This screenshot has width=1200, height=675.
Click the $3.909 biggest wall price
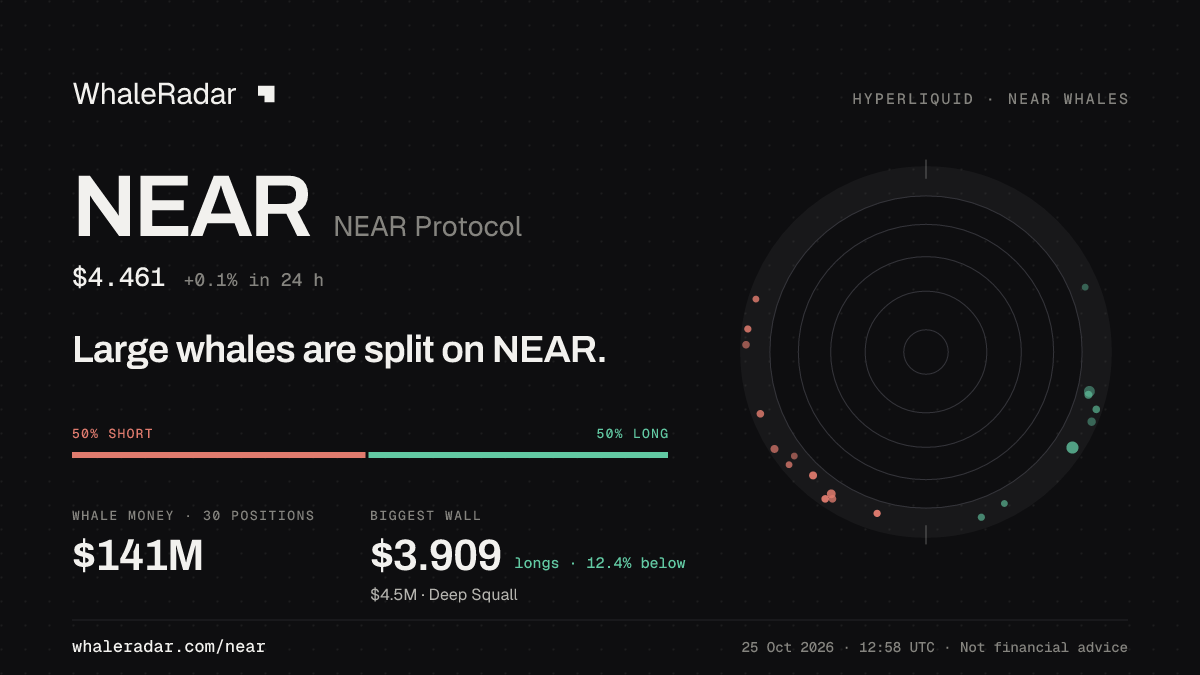[436, 556]
